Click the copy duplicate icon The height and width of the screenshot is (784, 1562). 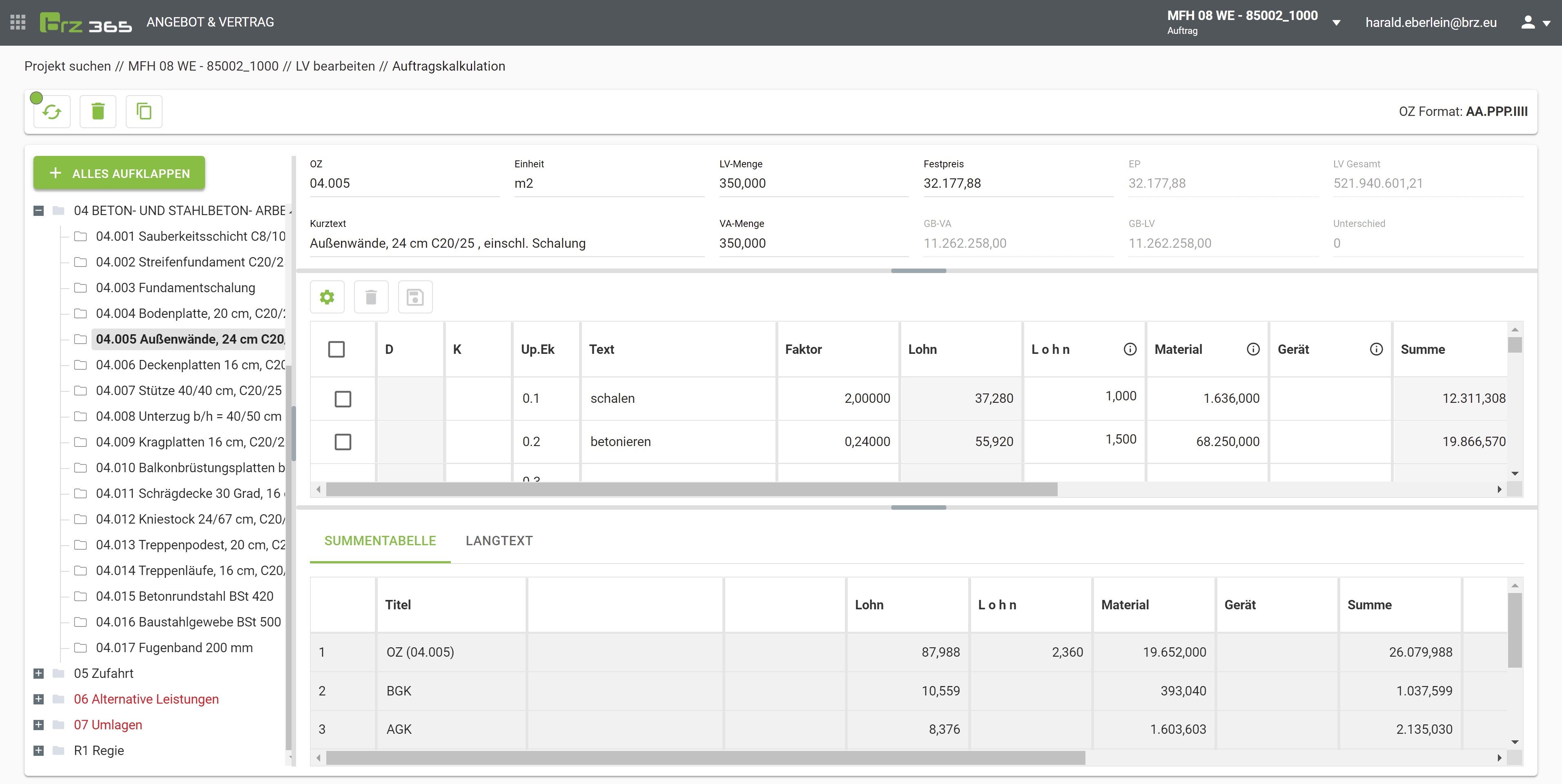coord(144,111)
